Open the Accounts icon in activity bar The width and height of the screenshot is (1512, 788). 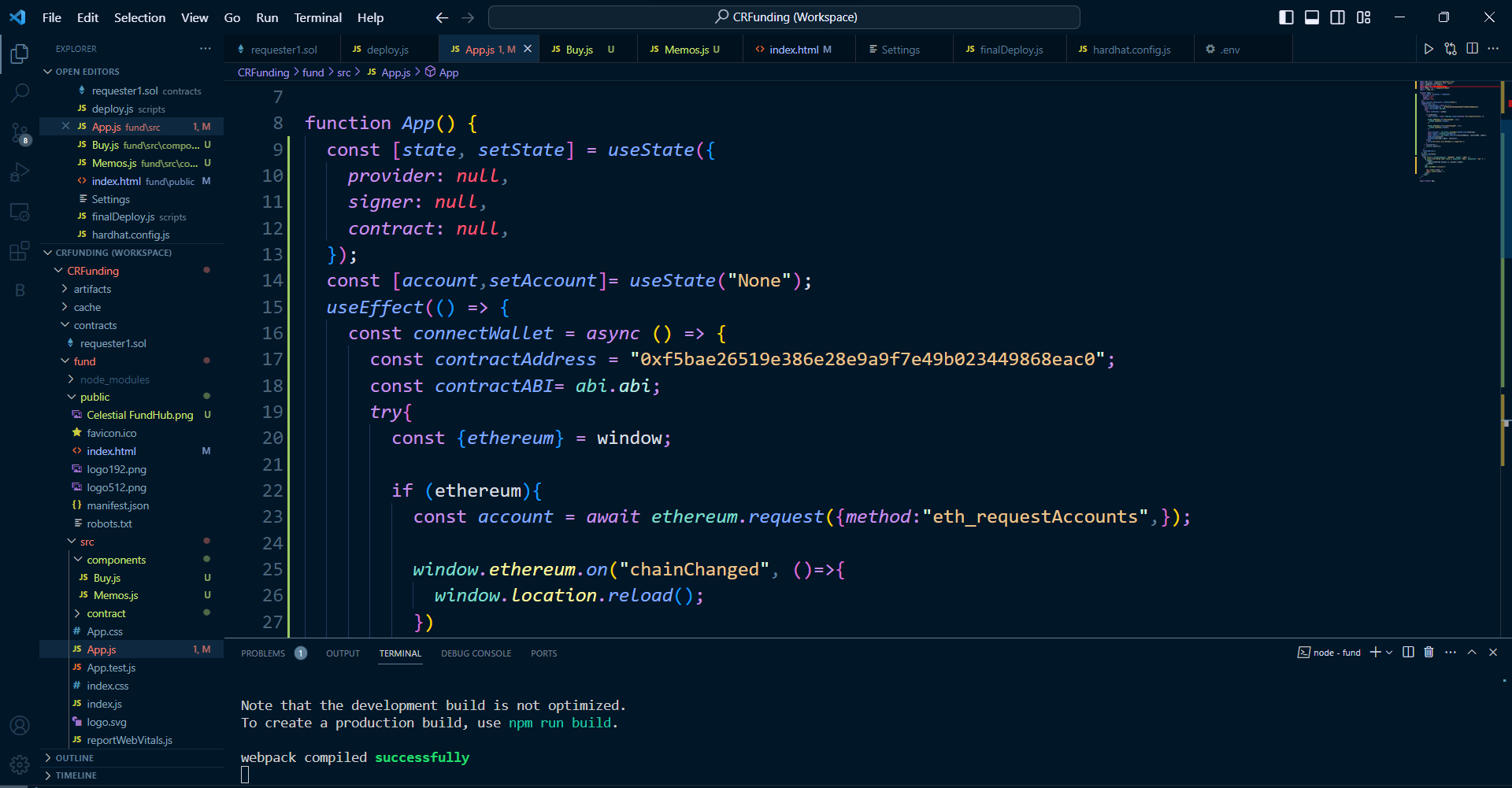click(20, 725)
